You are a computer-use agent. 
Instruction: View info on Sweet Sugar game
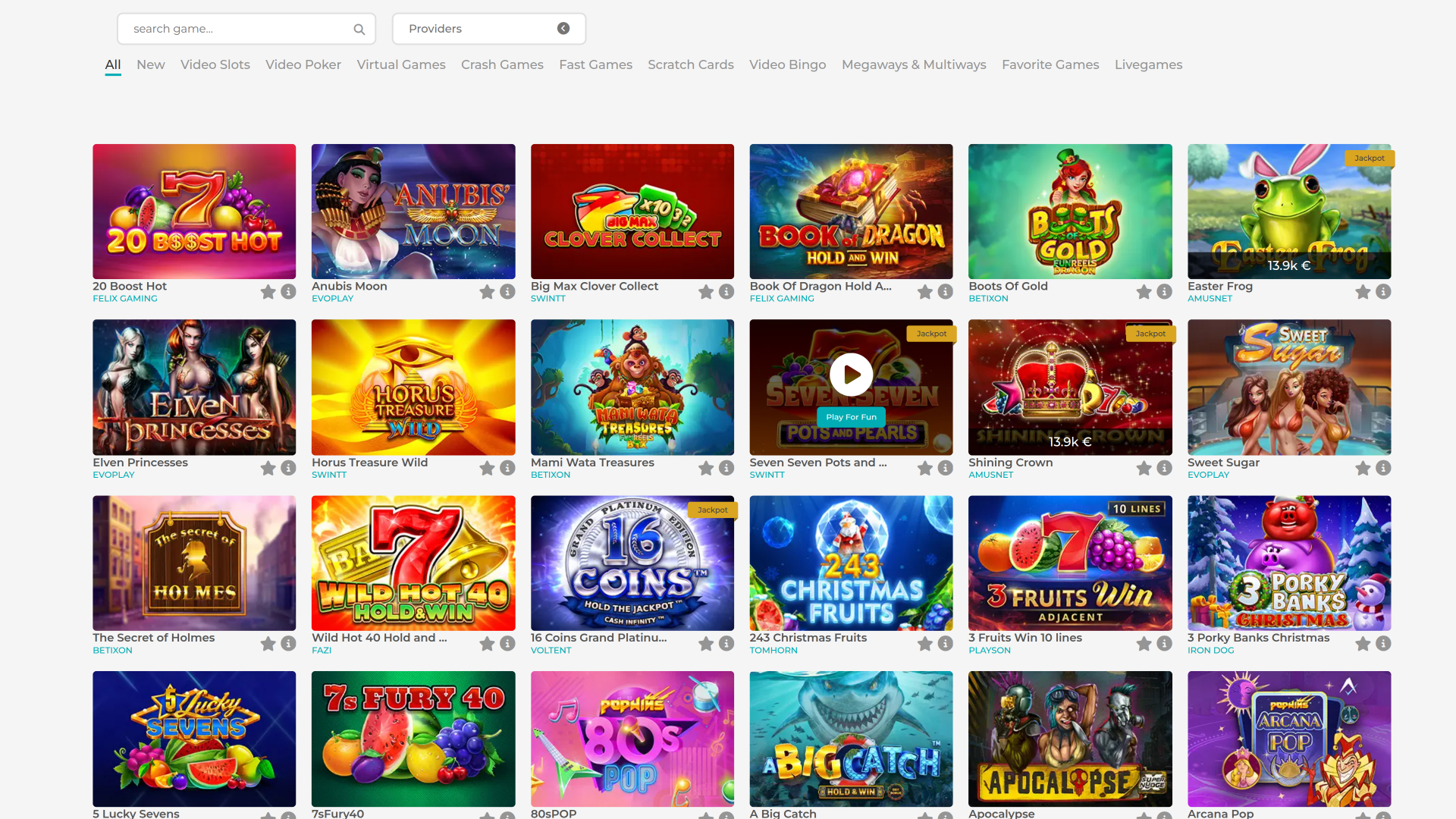coord(1385,468)
